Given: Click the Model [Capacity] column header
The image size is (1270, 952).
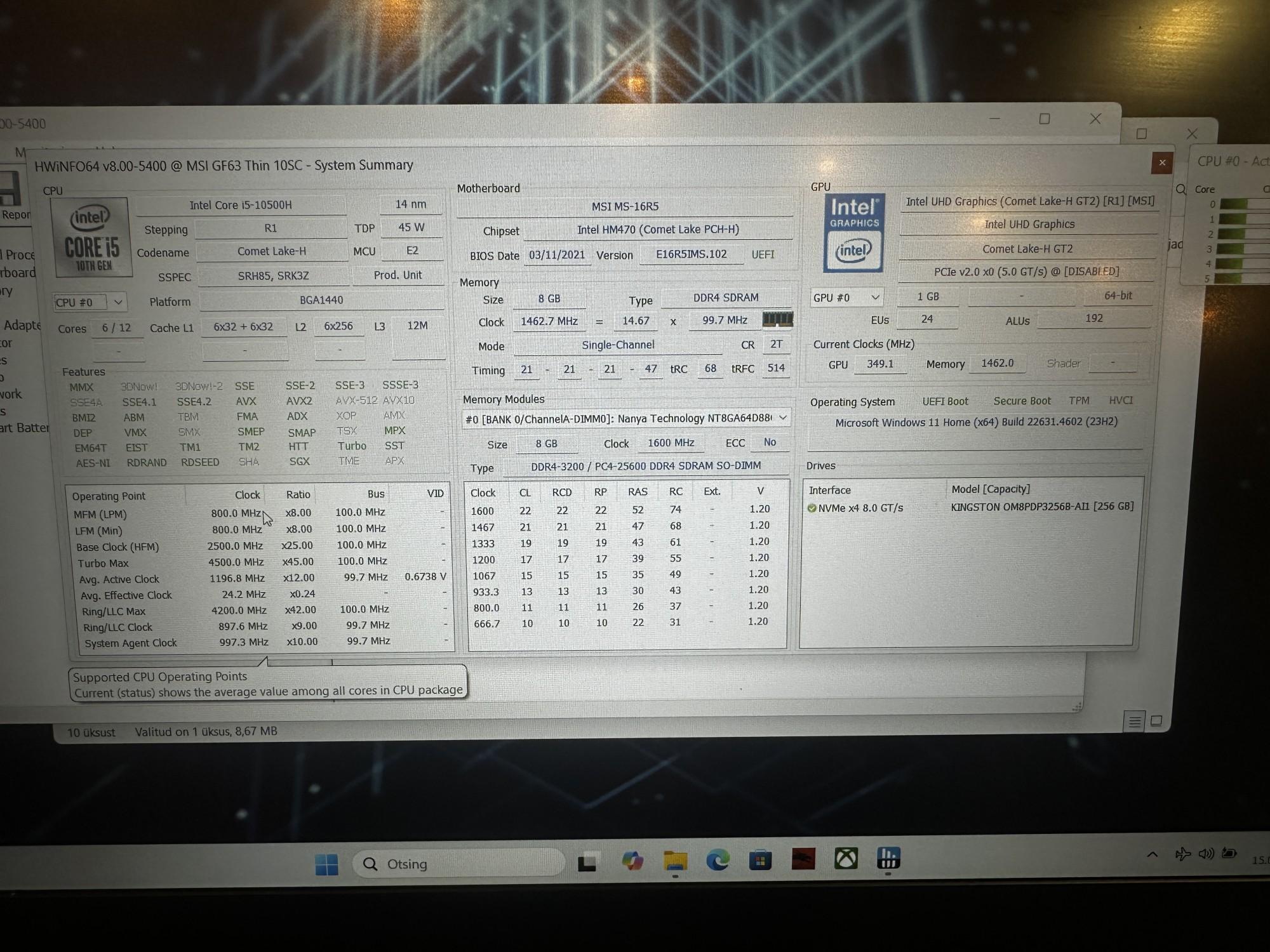Looking at the screenshot, I should pyautogui.click(x=990, y=489).
